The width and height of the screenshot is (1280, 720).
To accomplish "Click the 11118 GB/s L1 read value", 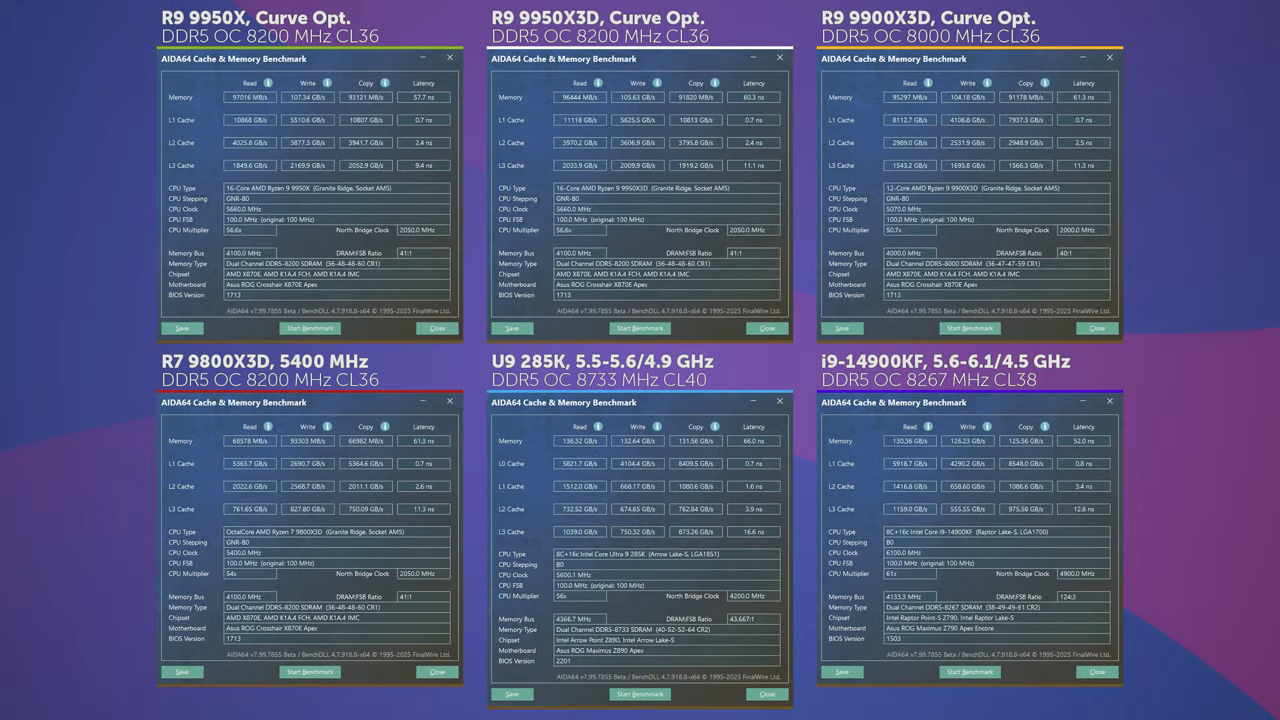I will pyautogui.click(x=579, y=120).
